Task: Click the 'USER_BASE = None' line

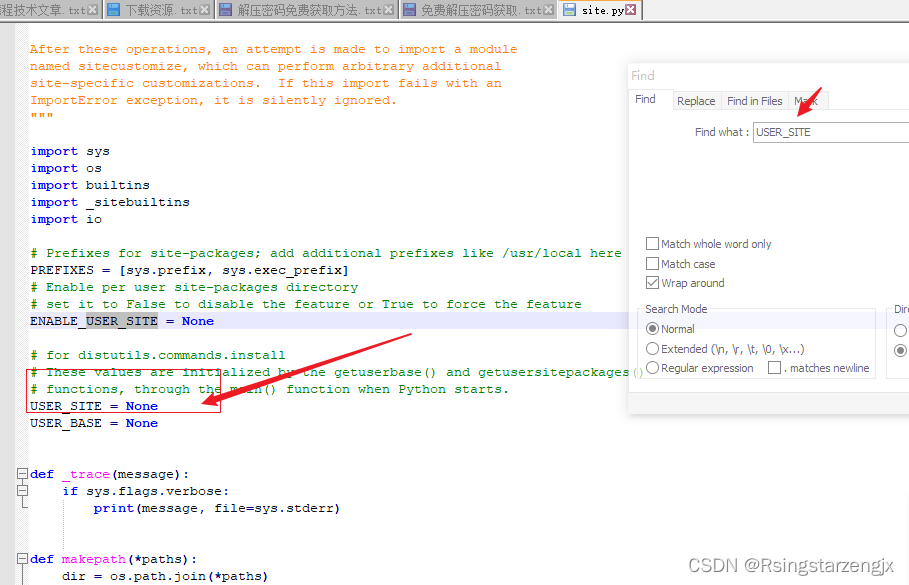Action: point(94,423)
